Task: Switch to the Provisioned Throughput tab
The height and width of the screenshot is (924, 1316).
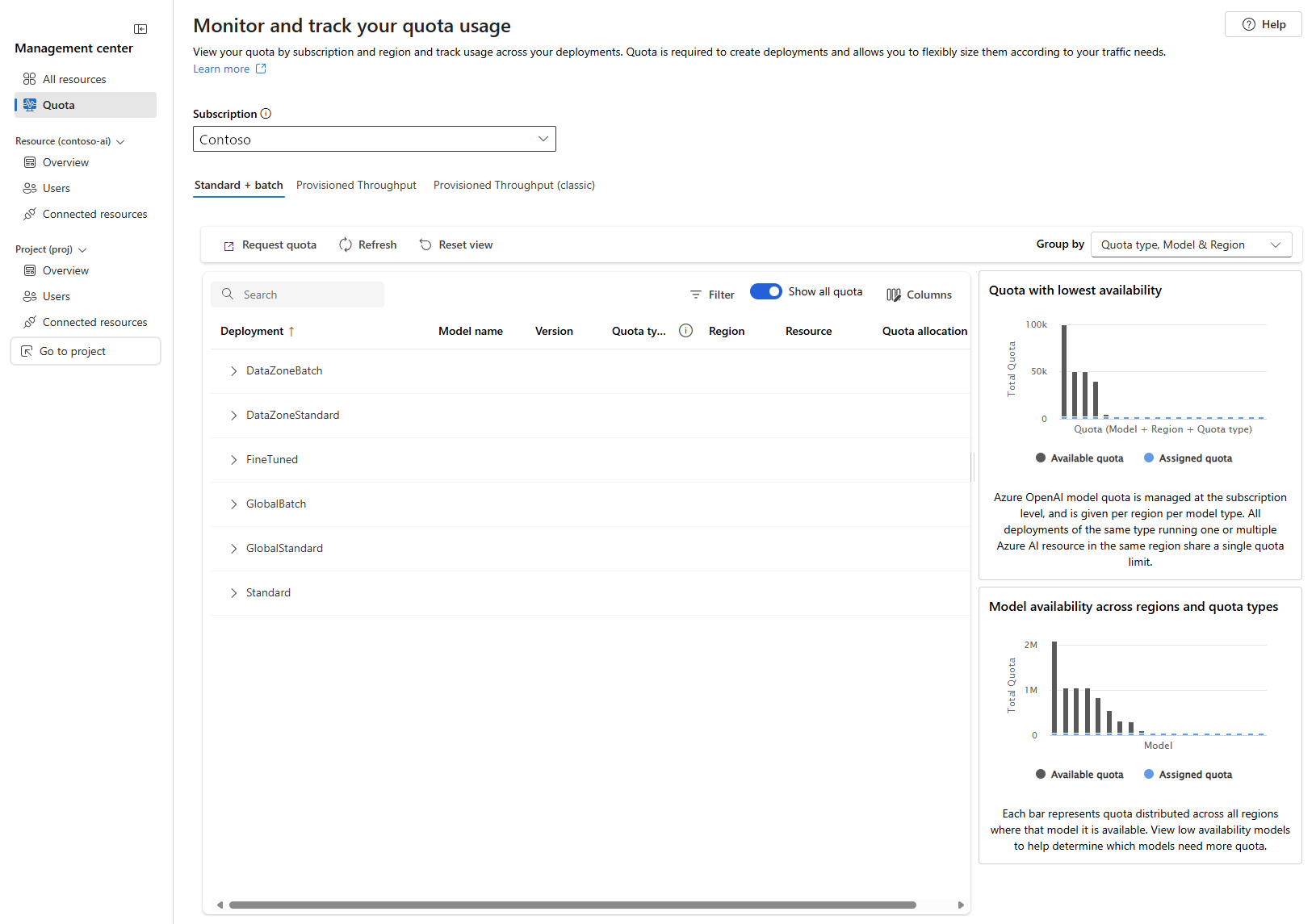Action: pyautogui.click(x=356, y=185)
